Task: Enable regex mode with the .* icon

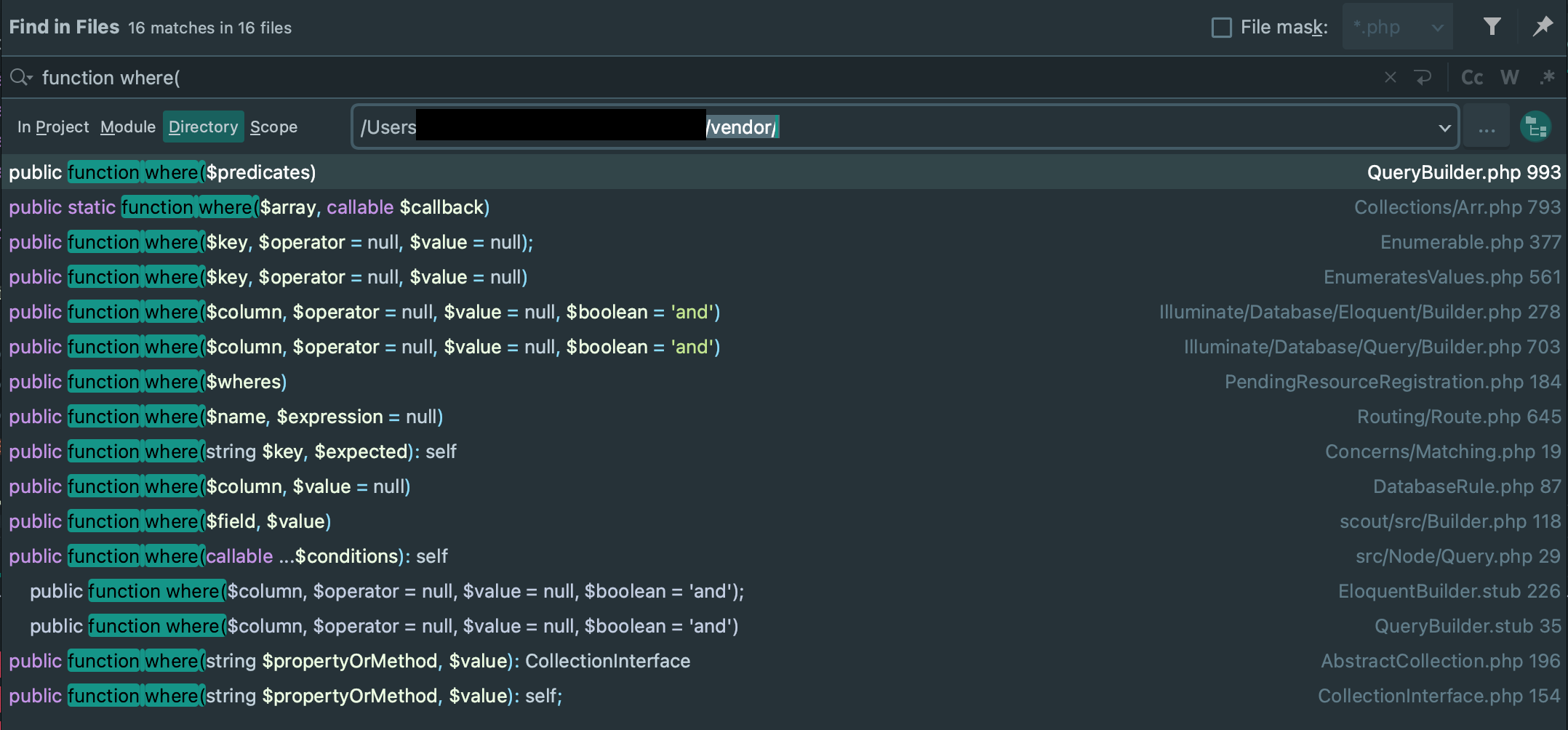Action: 1547,77
